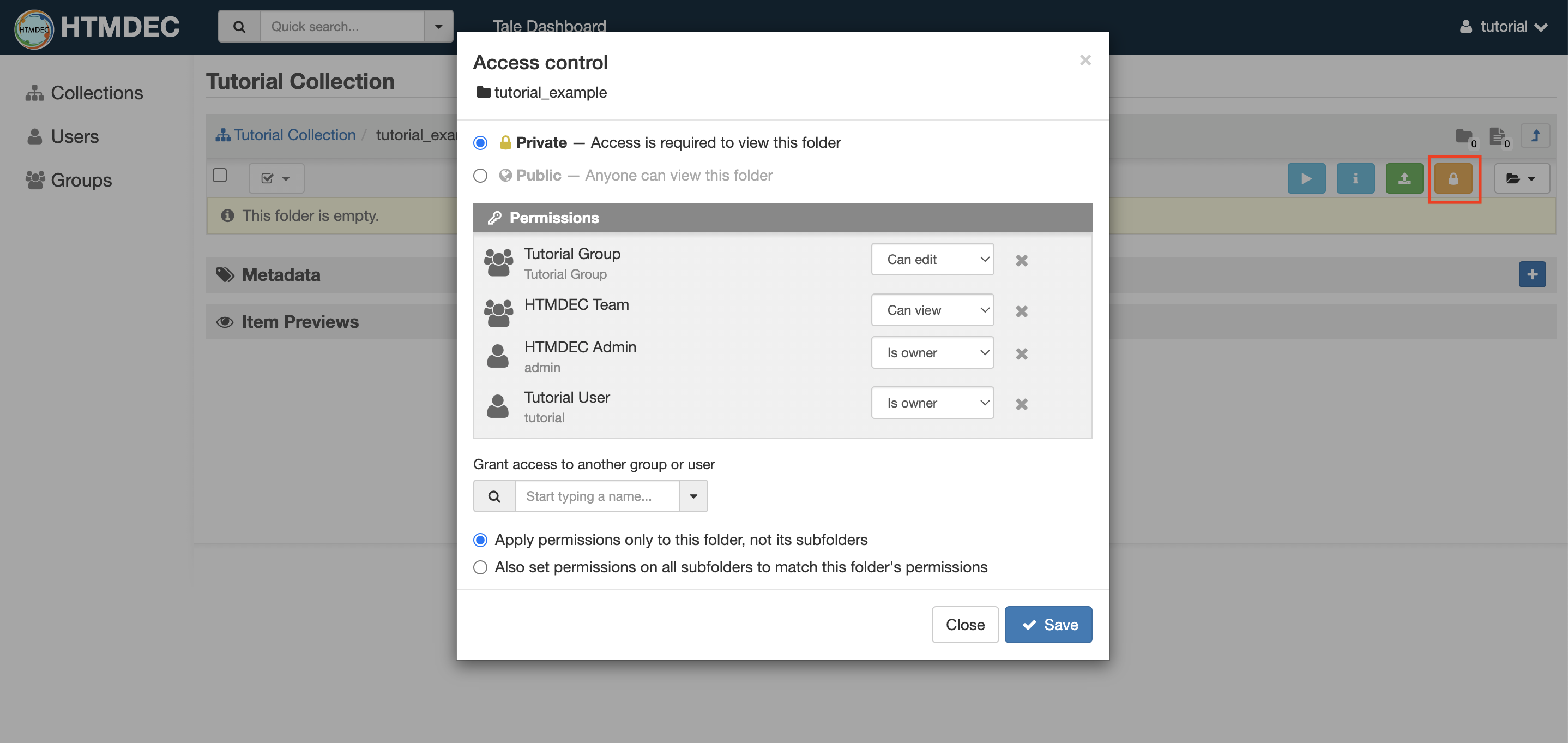Click the green upload icon
1568x743 pixels.
coord(1404,178)
